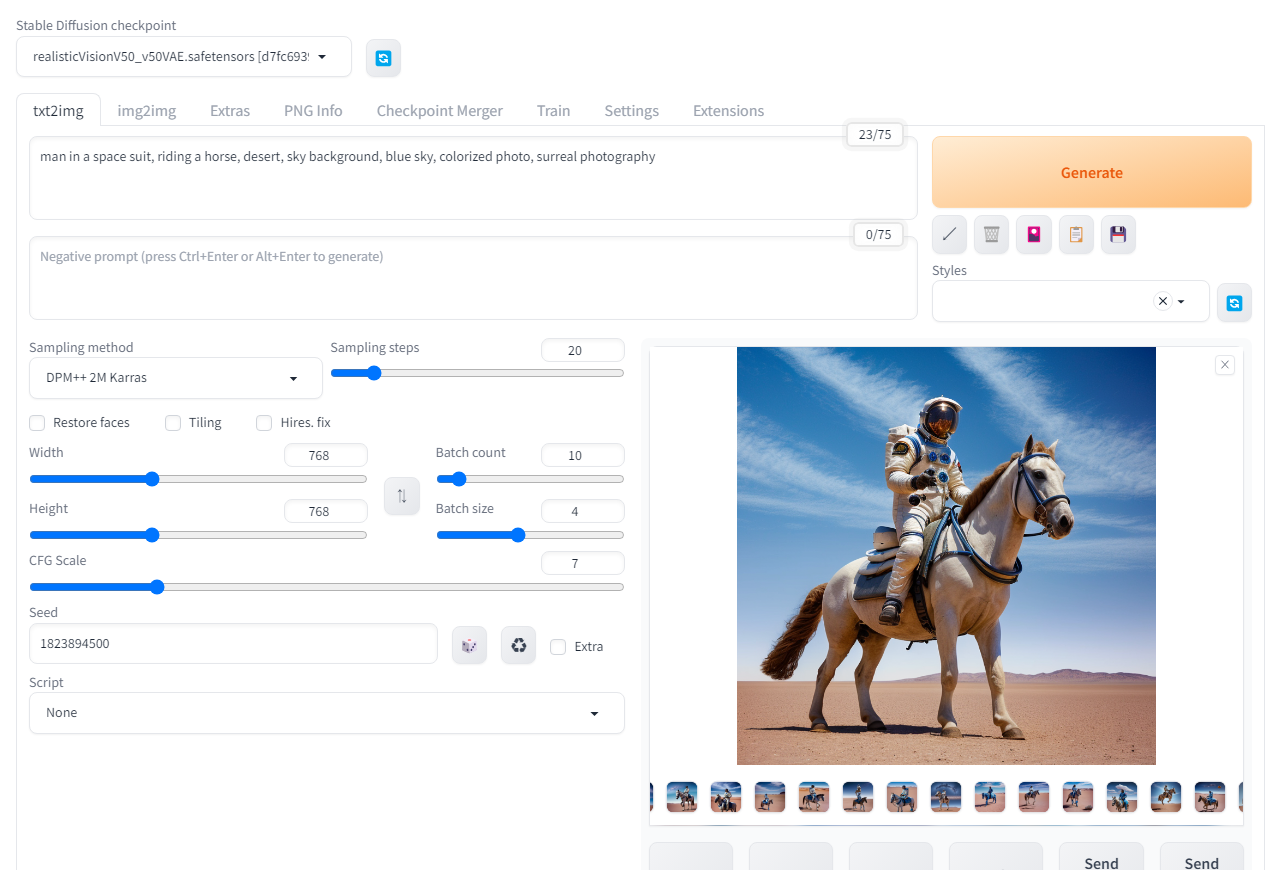This screenshot has height=870, width=1281.
Task: Click the Batch count number box
Action: [583, 456]
